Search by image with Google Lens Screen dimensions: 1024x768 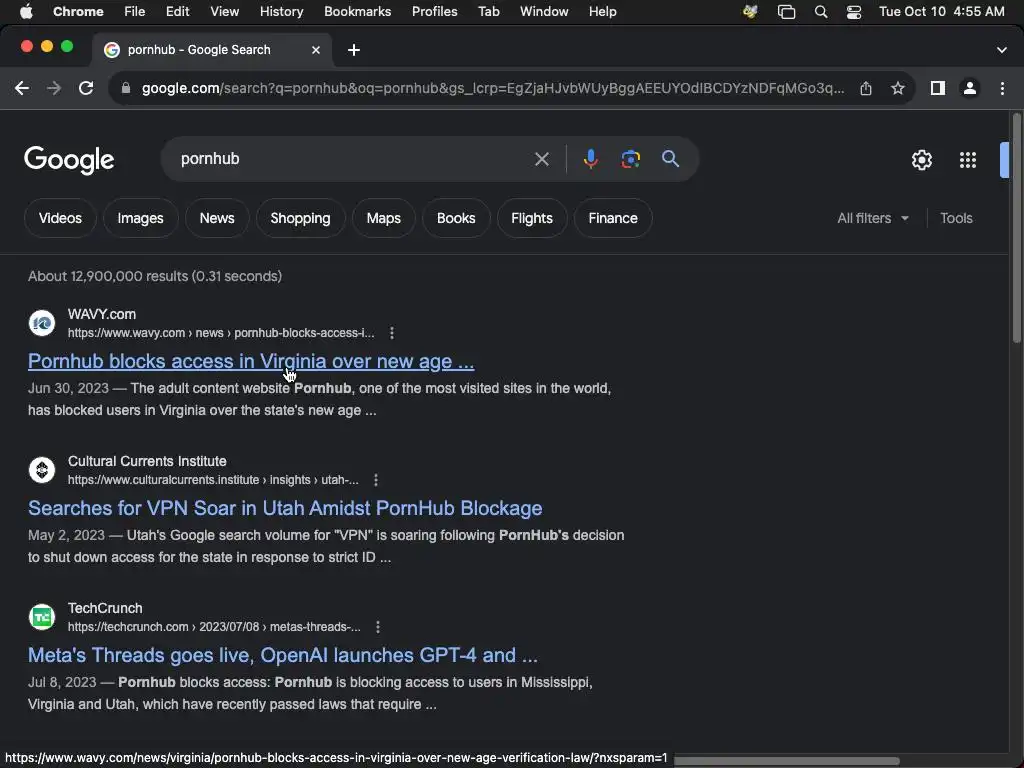coord(630,159)
